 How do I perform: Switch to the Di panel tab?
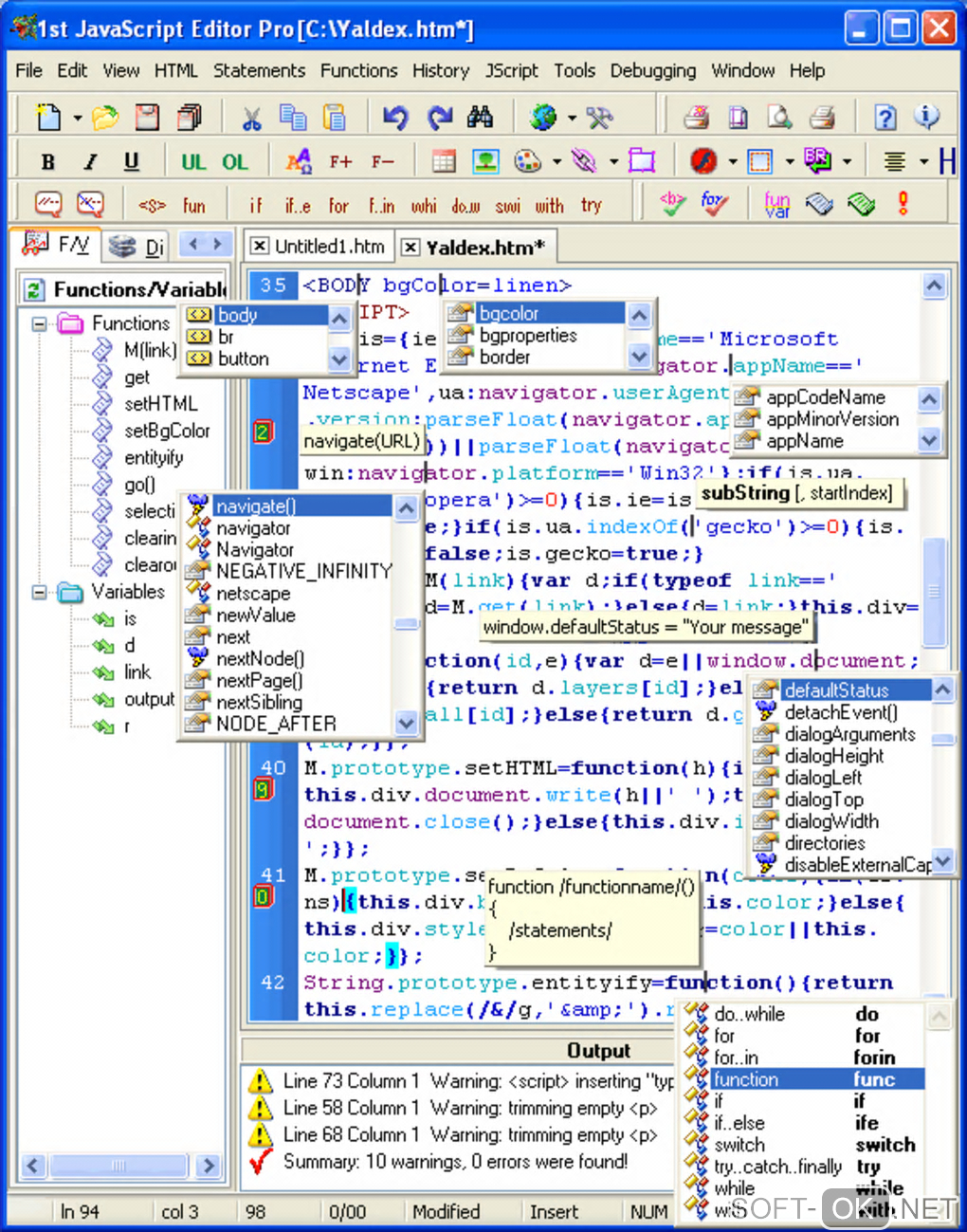click(x=139, y=247)
